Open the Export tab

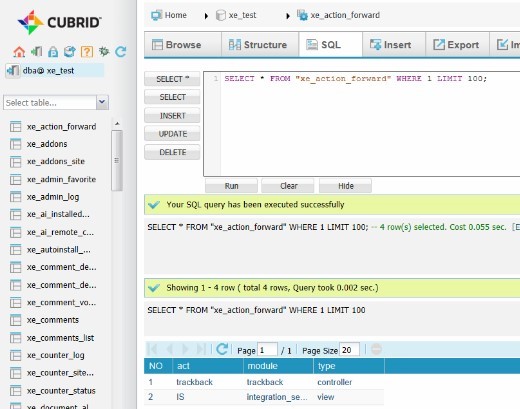pyautogui.click(x=457, y=45)
